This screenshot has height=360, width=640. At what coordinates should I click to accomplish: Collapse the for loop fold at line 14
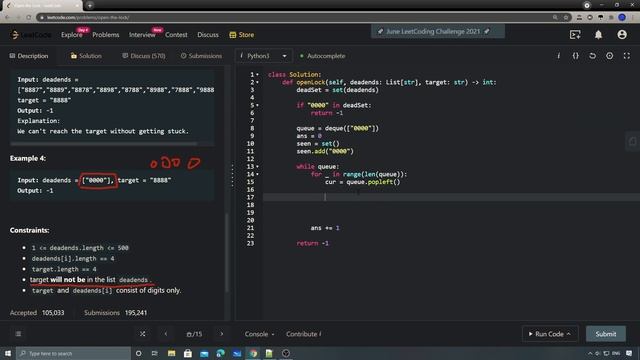pyautogui.click(x=257, y=174)
